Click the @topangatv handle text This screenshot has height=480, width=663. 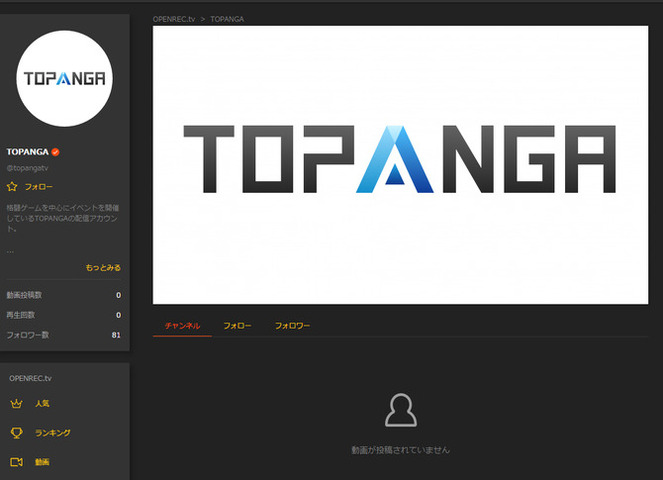point(27,168)
